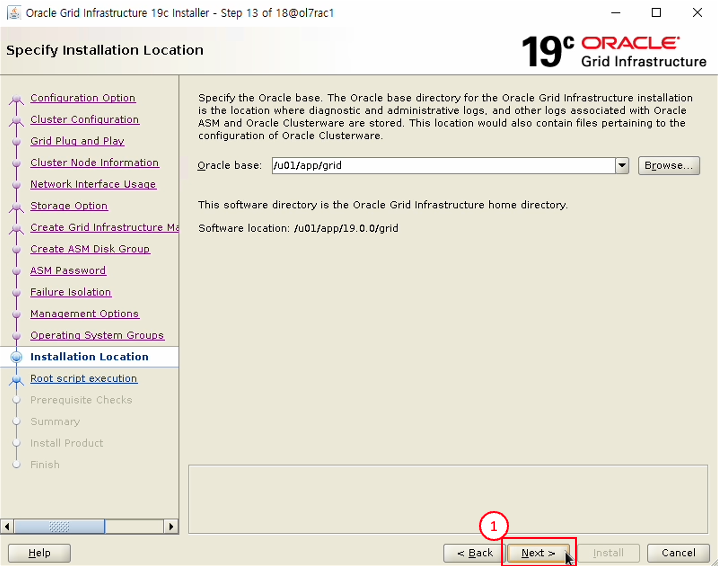Navigate to Network Interface Usage step

point(93,184)
